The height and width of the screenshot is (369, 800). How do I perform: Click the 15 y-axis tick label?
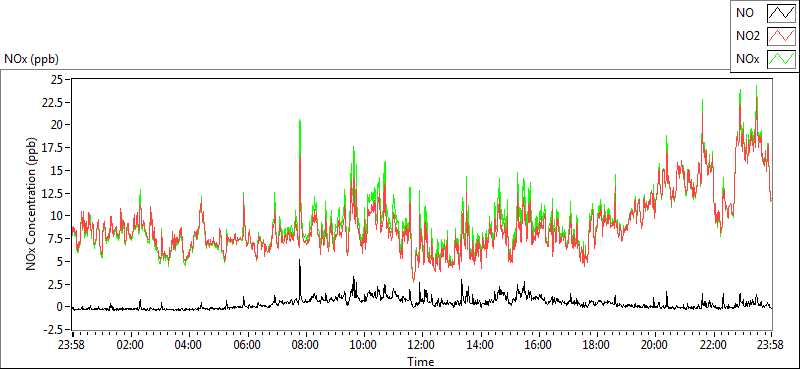click(57, 170)
